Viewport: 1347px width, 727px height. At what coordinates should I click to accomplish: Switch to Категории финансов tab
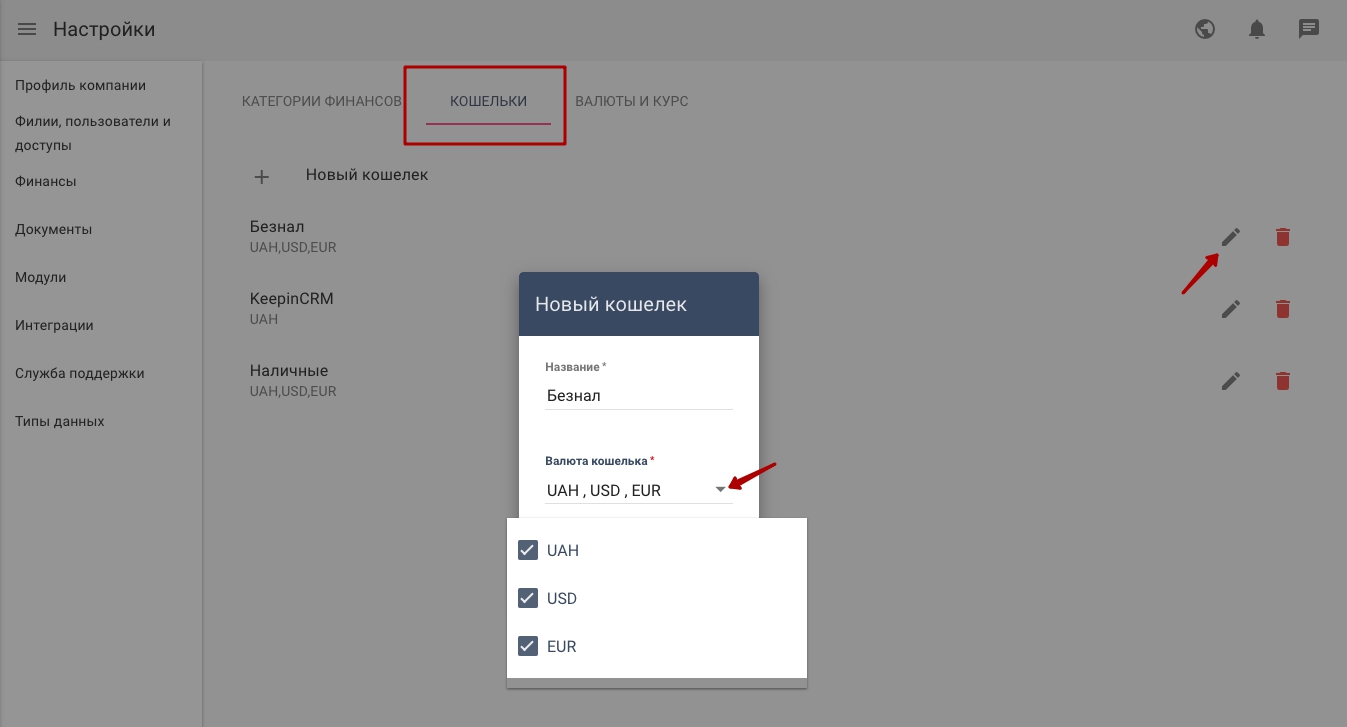322,101
